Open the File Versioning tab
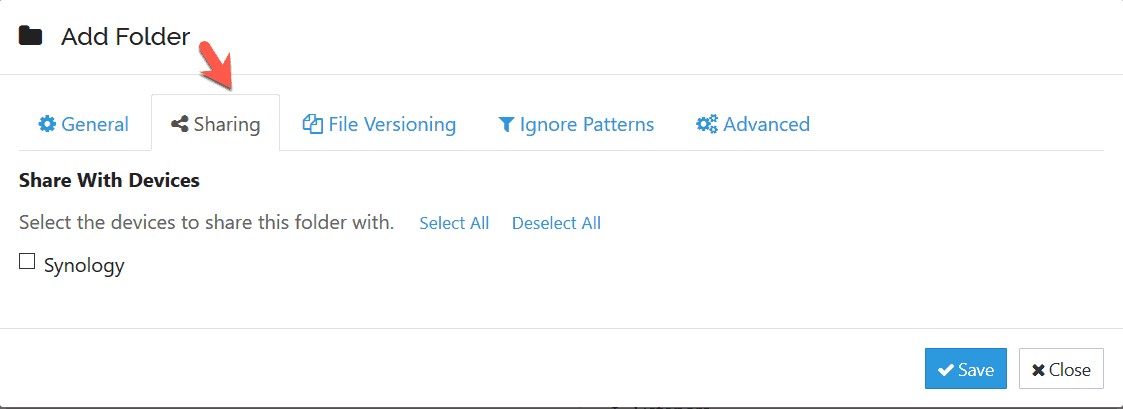 (x=392, y=125)
